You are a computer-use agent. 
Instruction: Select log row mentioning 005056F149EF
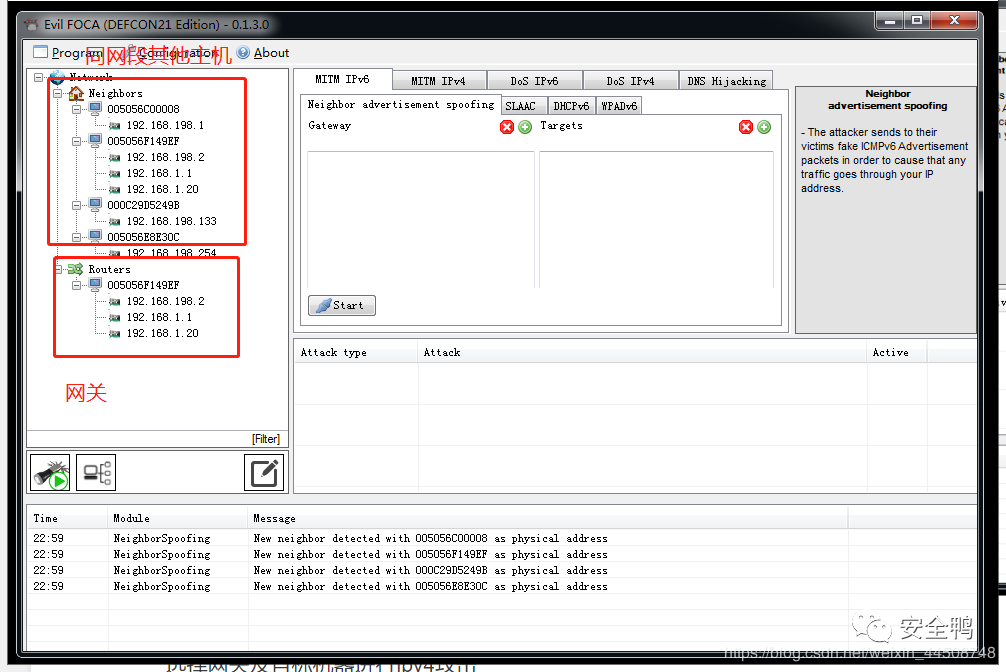coord(502,555)
